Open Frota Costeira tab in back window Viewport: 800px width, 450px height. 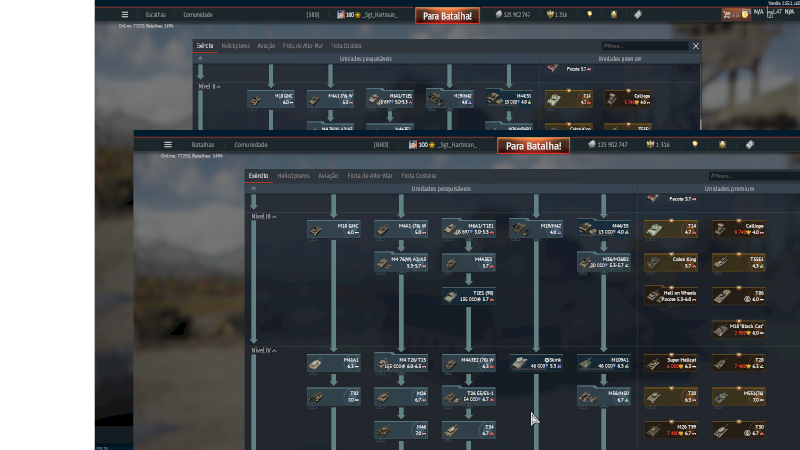tap(346, 46)
